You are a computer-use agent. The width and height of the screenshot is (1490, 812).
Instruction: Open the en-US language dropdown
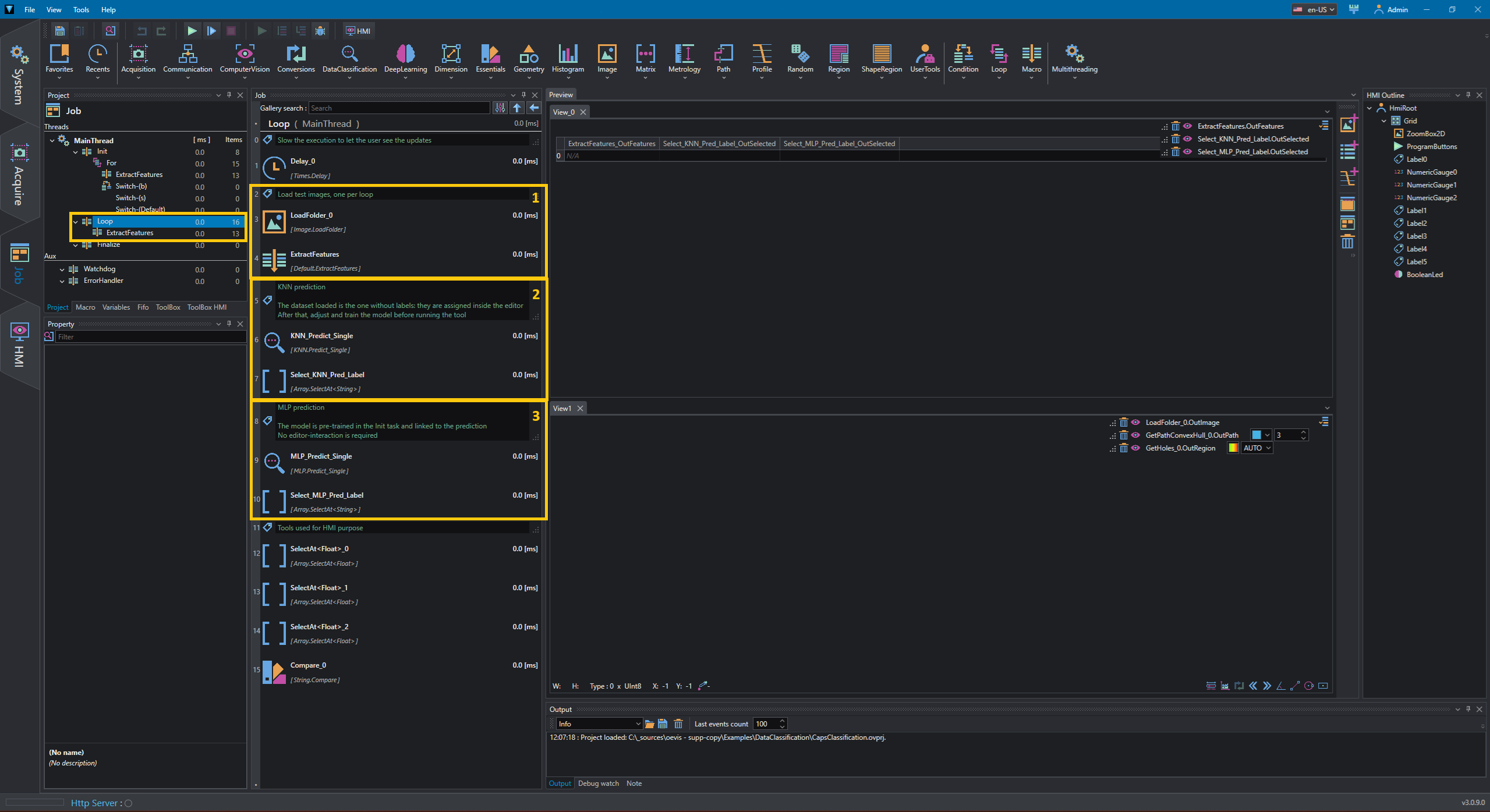[x=1314, y=9]
